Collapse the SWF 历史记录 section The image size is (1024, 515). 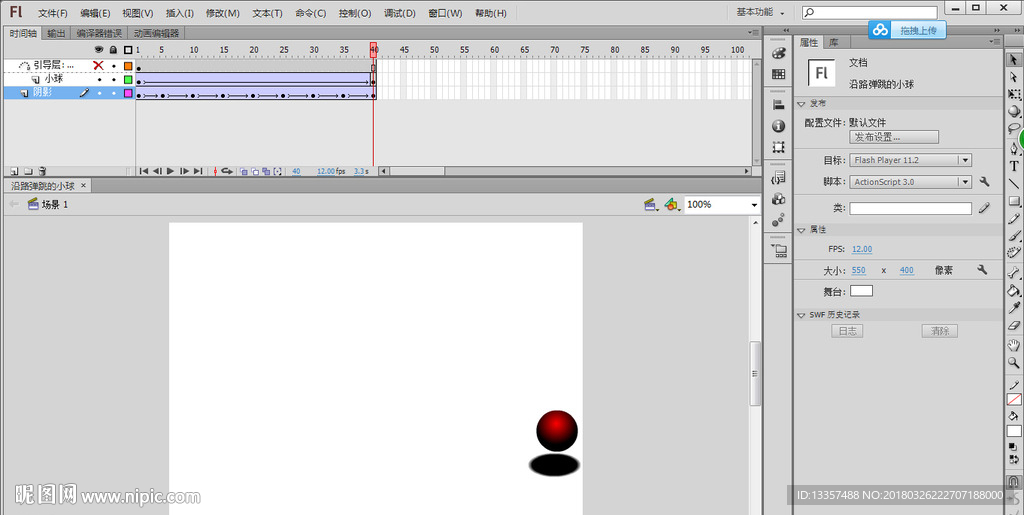tap(801, 315)
